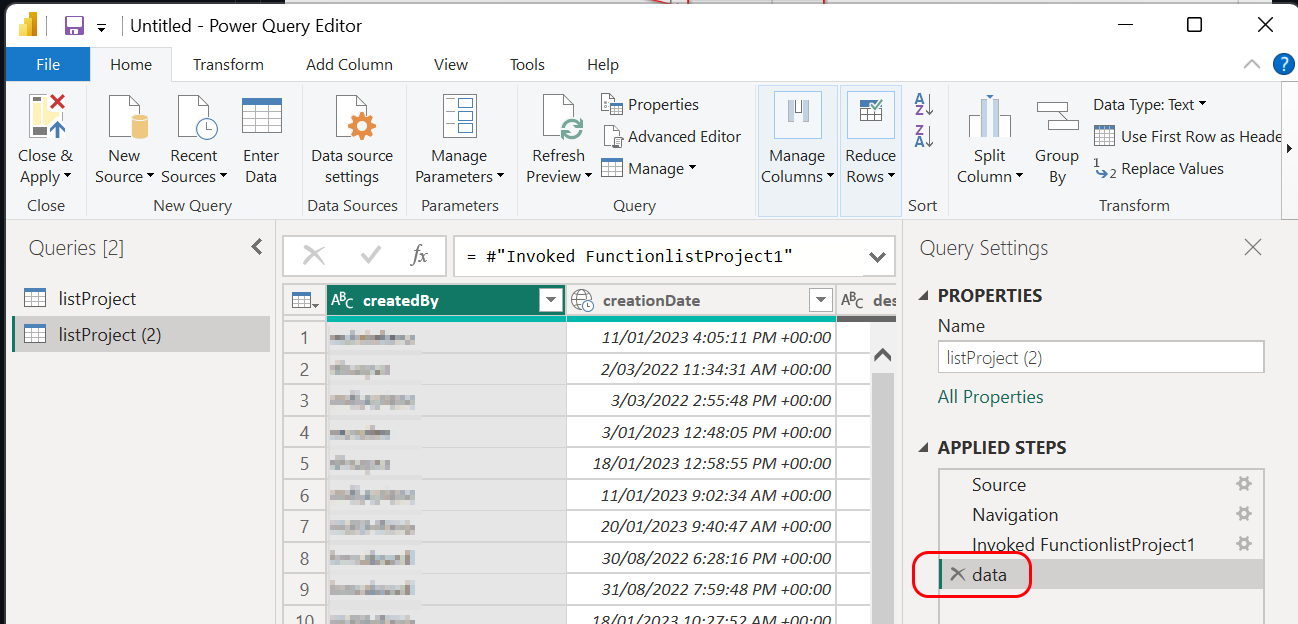The image size is (1298, 624).
Task: Select the listProject query
Action: click(x=141, y=298)
